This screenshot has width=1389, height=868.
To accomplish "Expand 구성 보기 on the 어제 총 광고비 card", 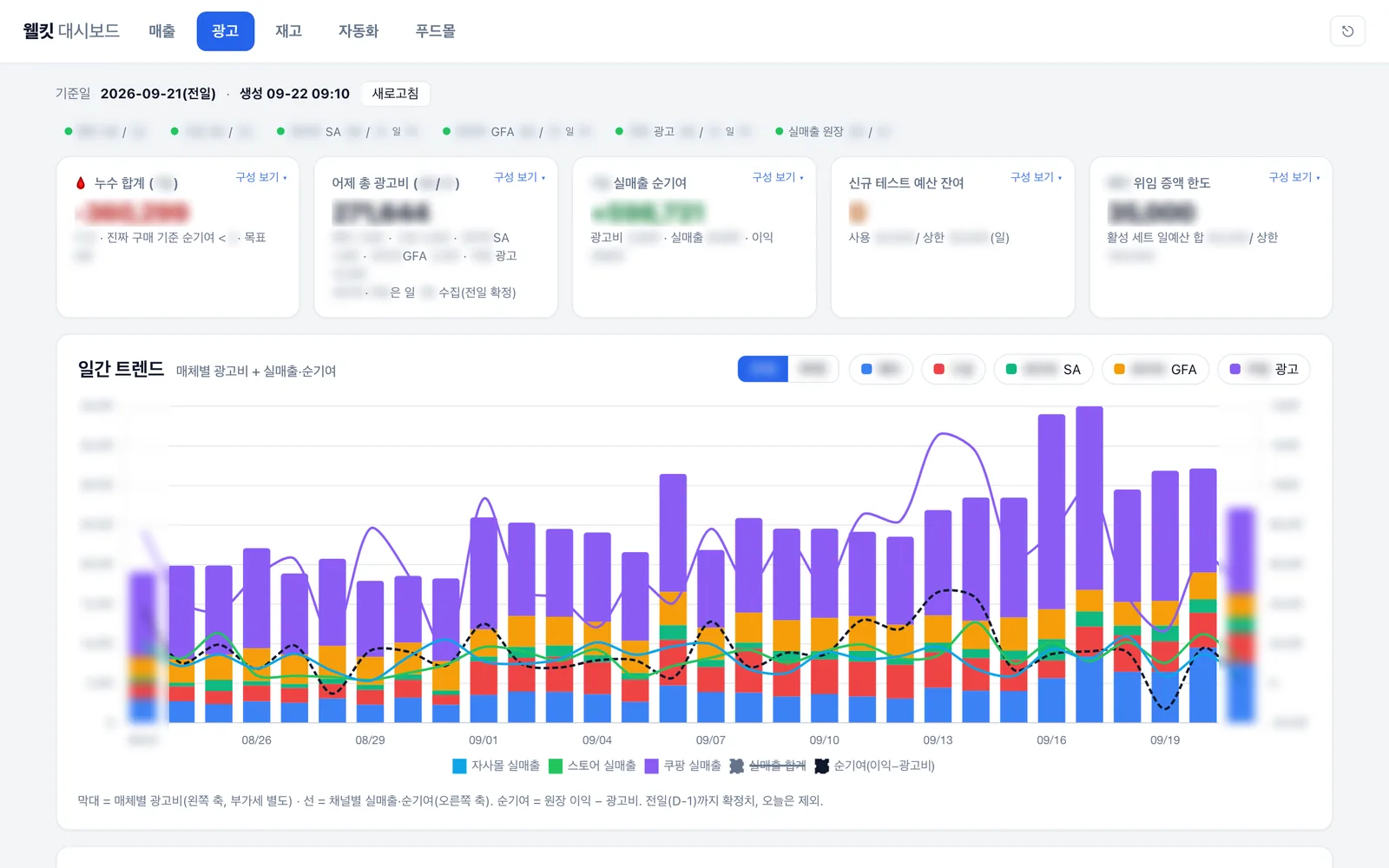I will pos(519,177).
